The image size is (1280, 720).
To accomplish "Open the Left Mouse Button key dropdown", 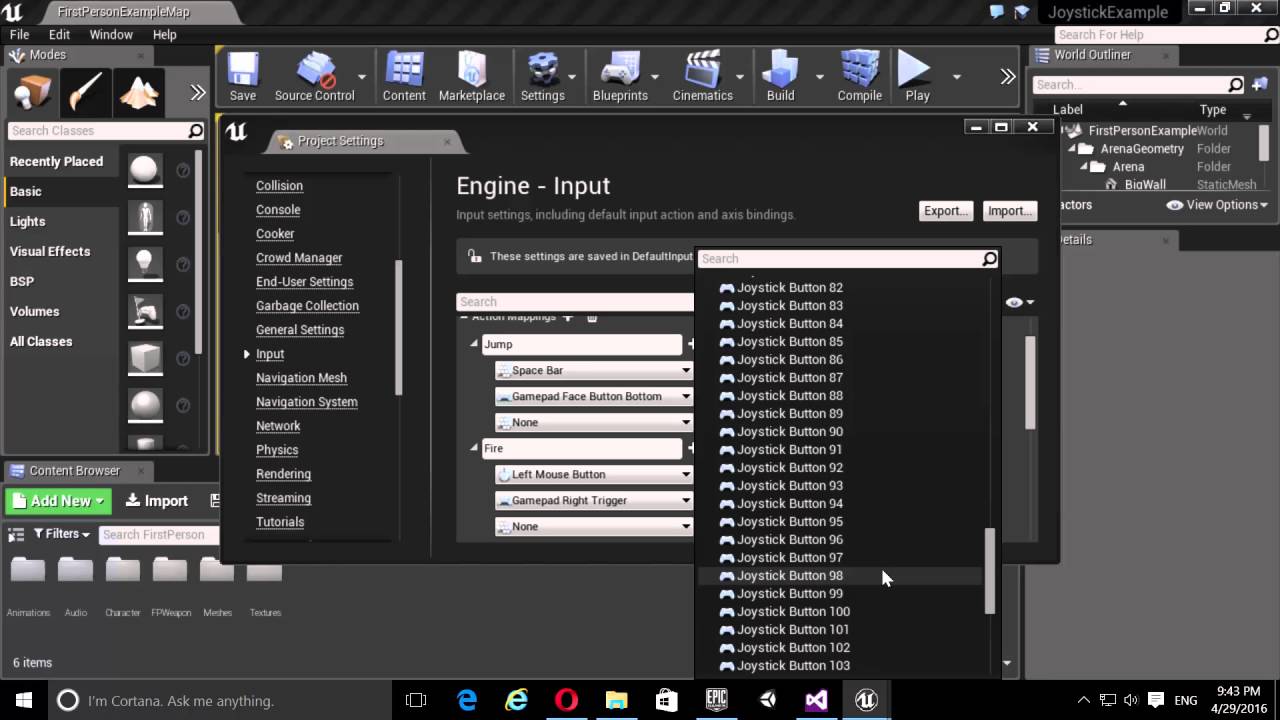I will pos(594,474).
